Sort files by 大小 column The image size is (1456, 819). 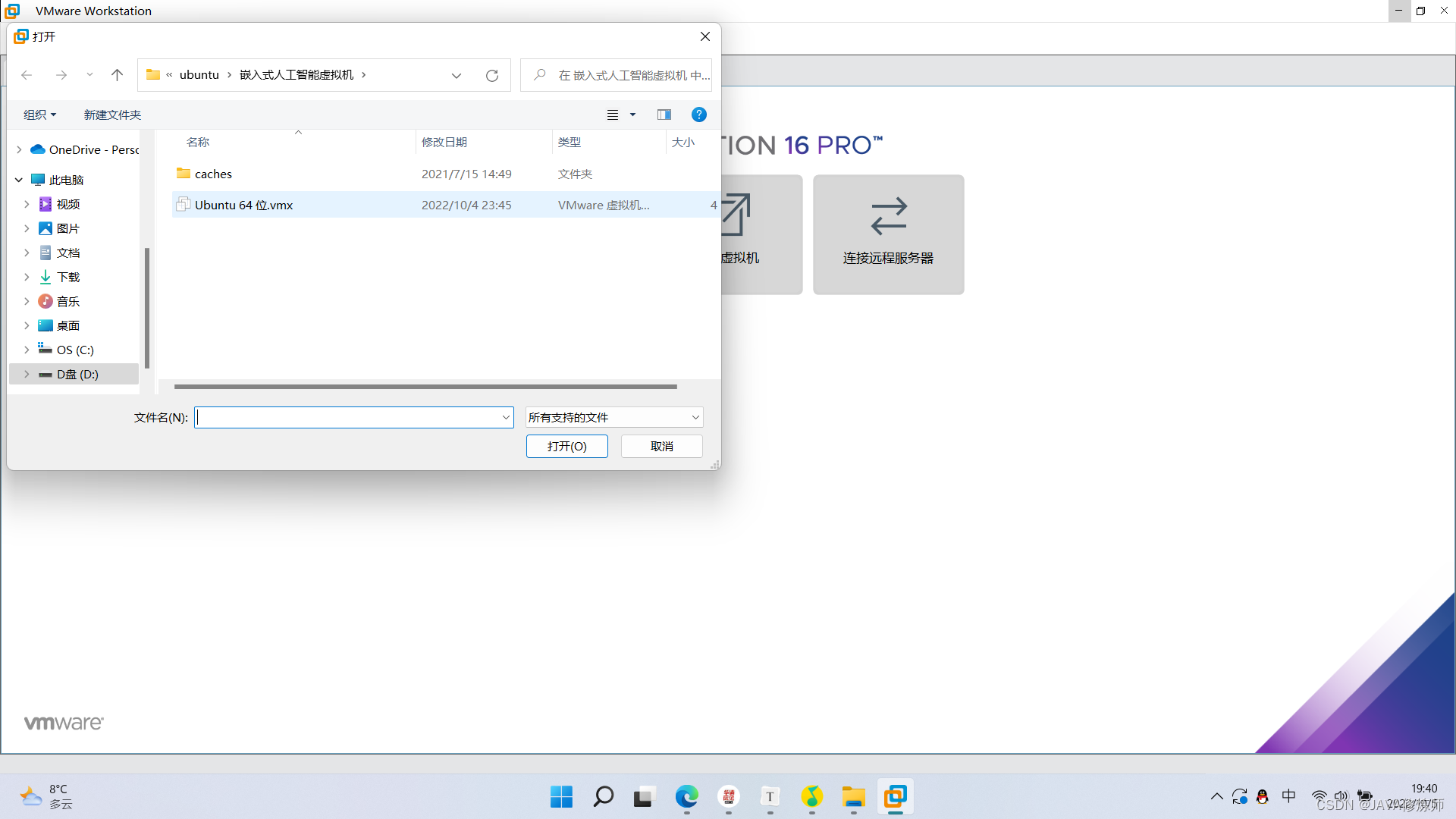click(683, 142)
